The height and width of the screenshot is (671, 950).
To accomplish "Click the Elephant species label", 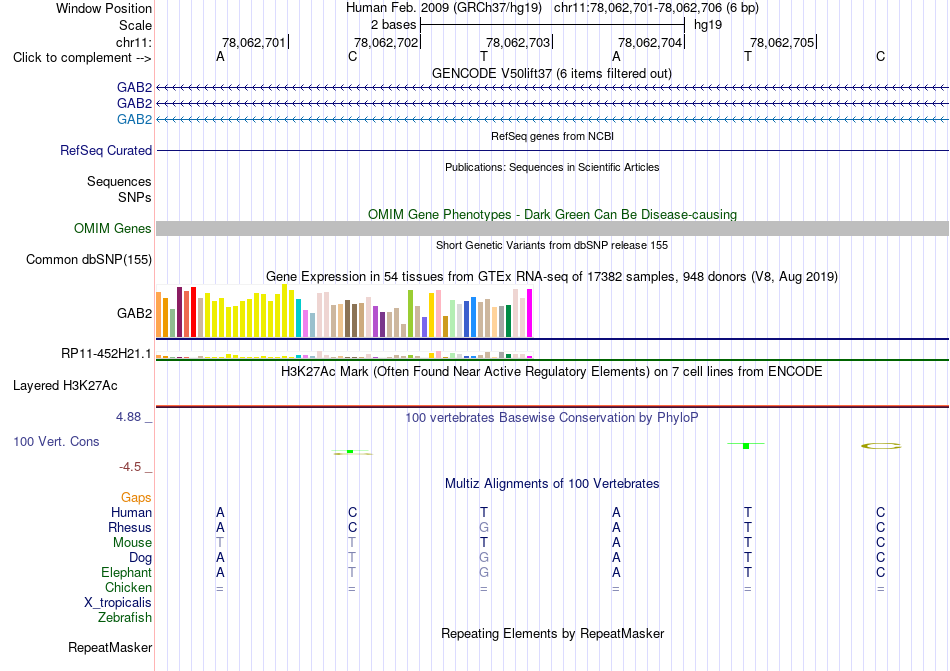I will [126, 572].
